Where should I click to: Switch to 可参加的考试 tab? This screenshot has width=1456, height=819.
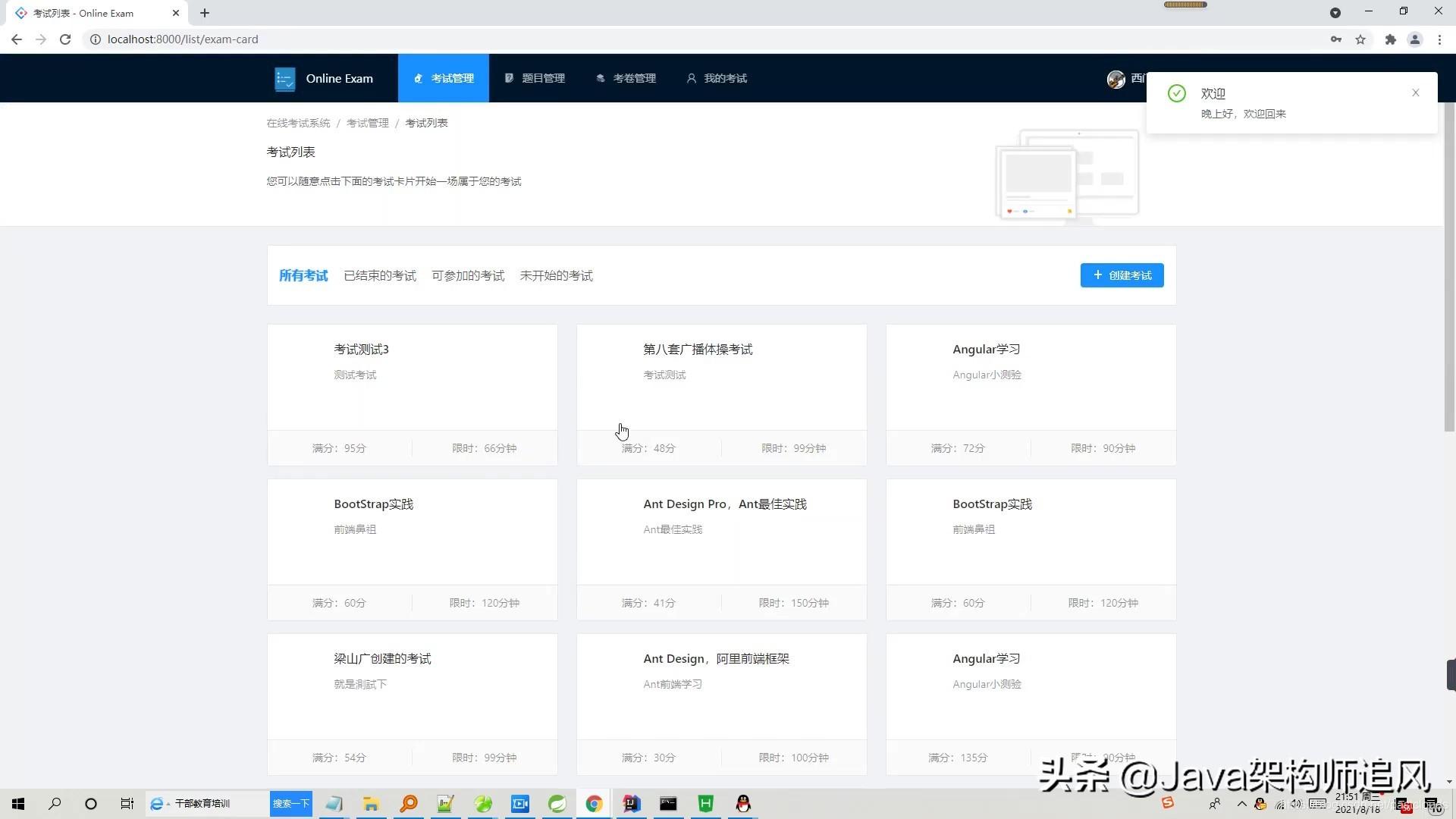pyautogui.click(x=468, y=276)
